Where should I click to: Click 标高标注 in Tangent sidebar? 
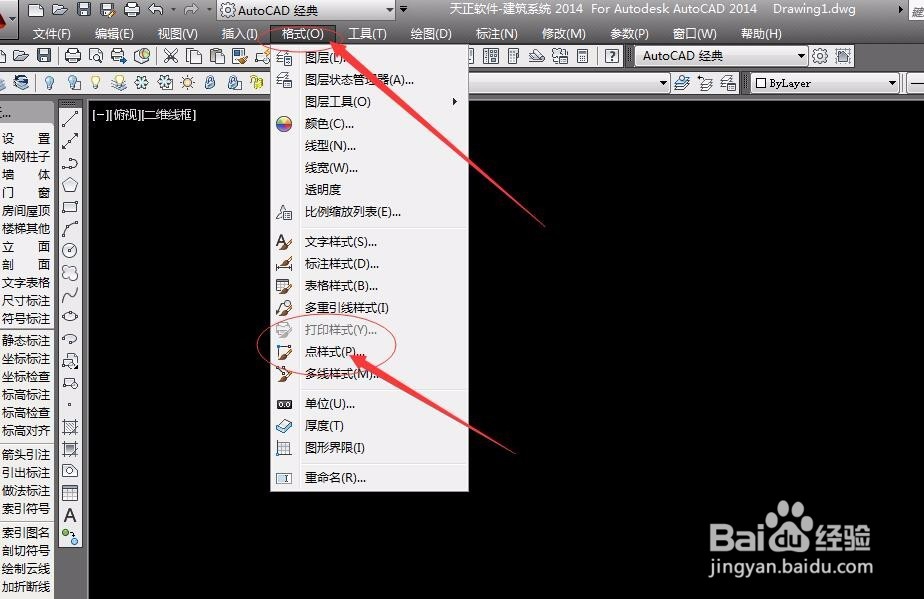click(x=26, y=394)
